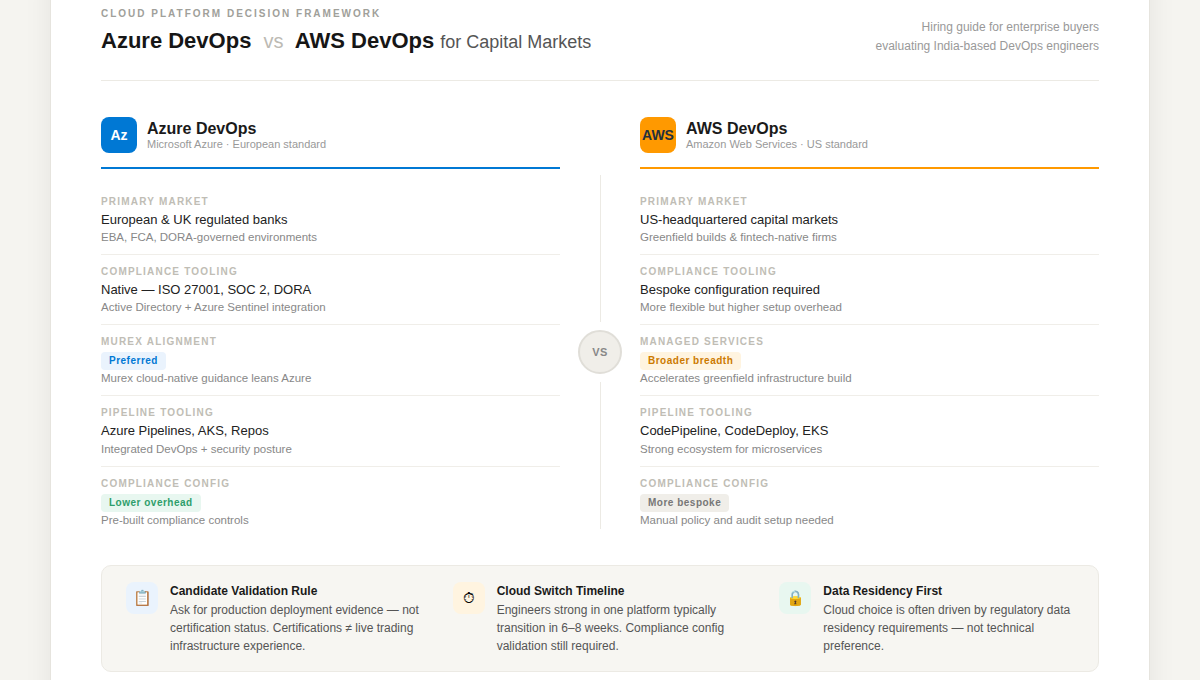Click the orange AWS logo icon
1200x680 pixels.
658,135
